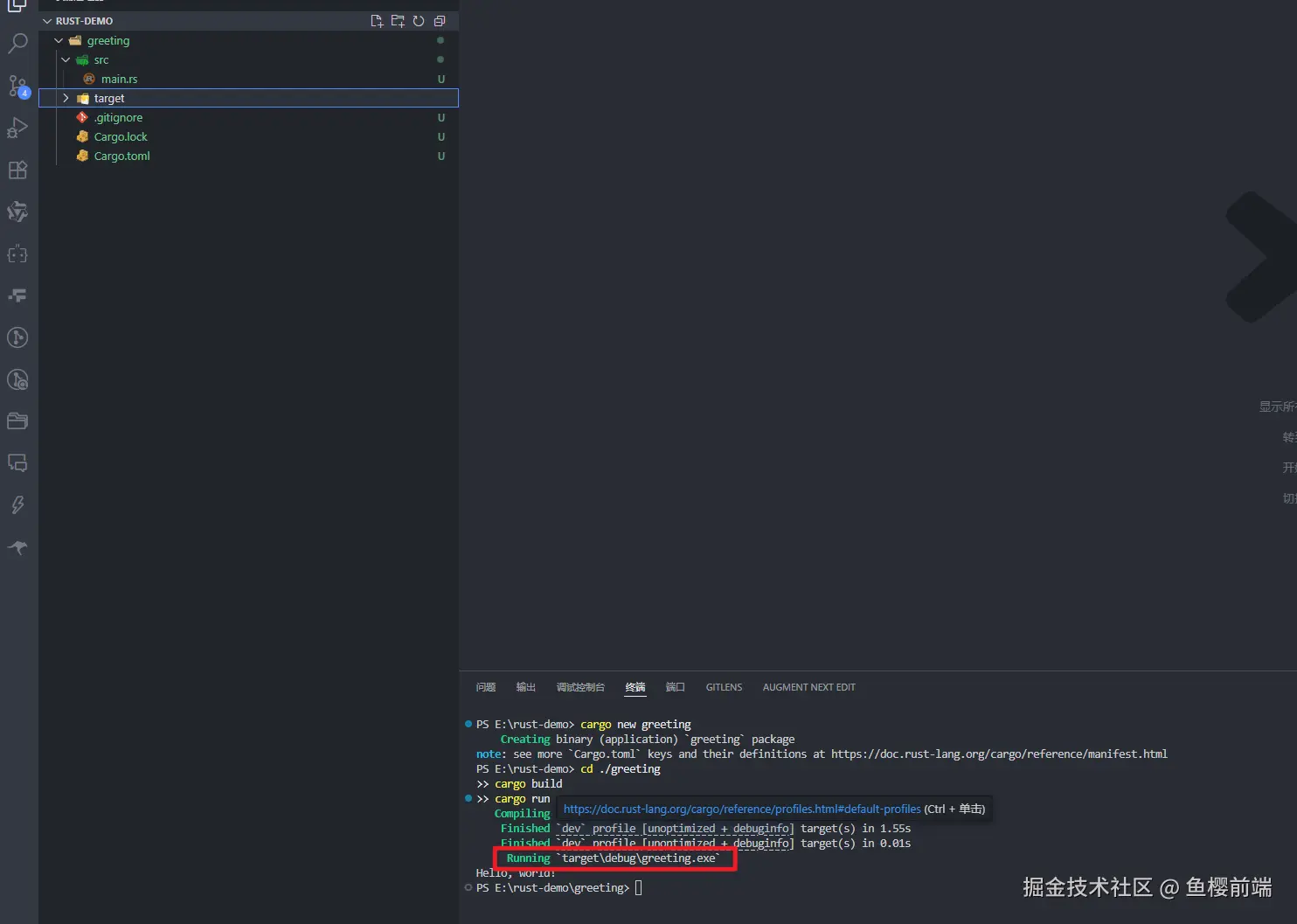Open the Extensions view
1297x924 pixels.
point(17,170)
